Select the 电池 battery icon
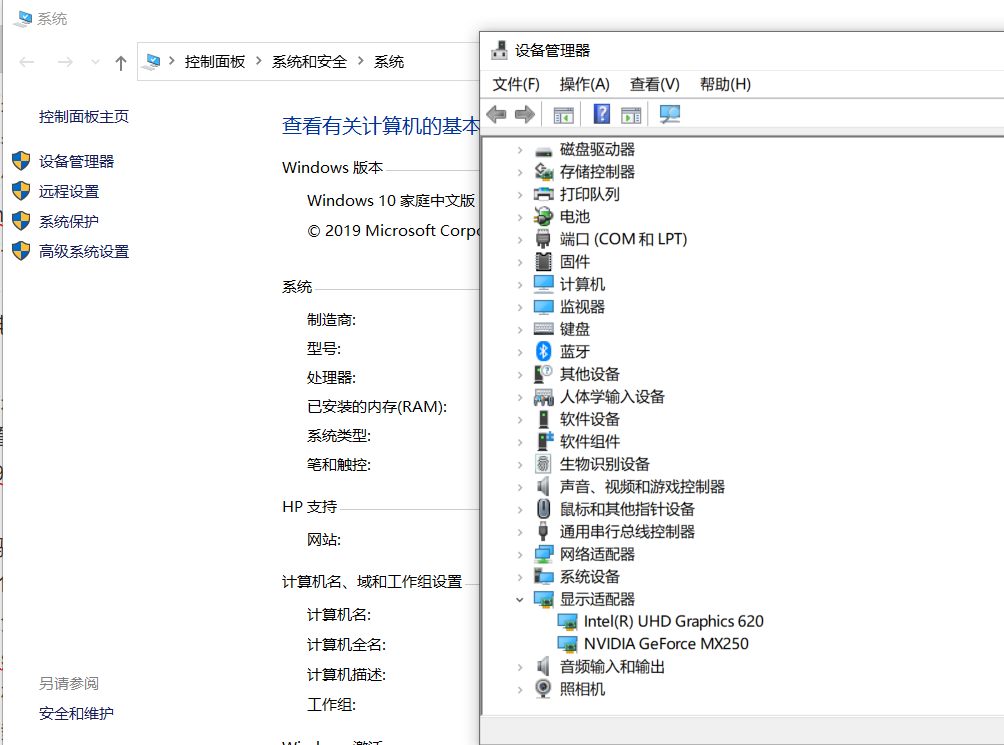The height and width of the screenshot is (745, 1004). click(x=544, y=217)
